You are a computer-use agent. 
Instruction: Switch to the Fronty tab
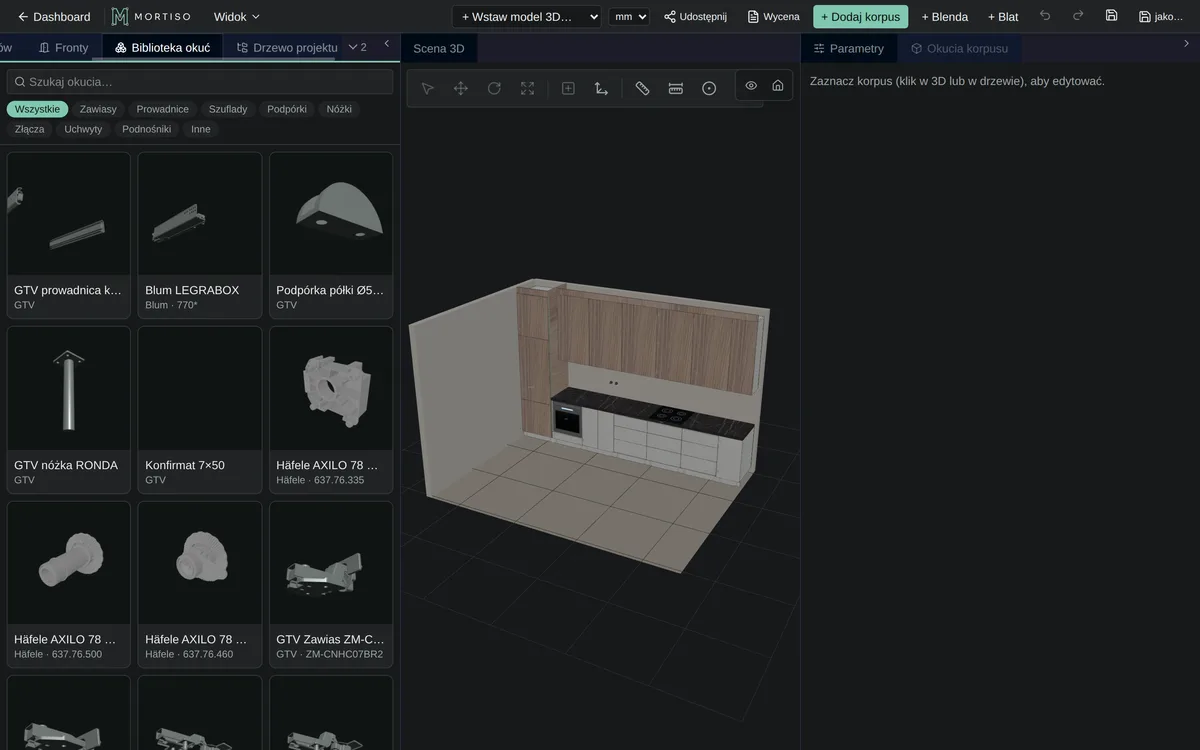tap(64, 47)
